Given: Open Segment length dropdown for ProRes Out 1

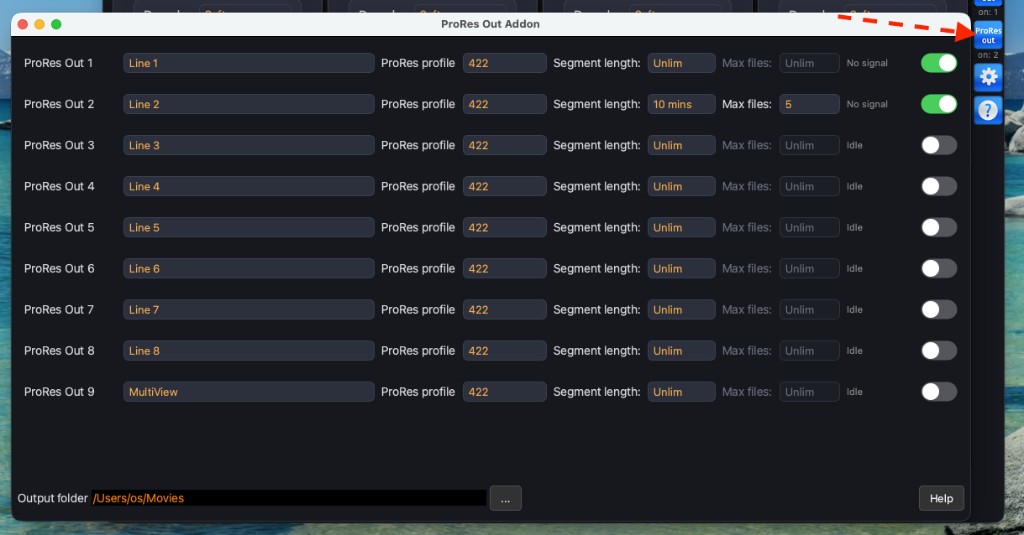Looking at the screenshot, I should click(x=681, y=63).
